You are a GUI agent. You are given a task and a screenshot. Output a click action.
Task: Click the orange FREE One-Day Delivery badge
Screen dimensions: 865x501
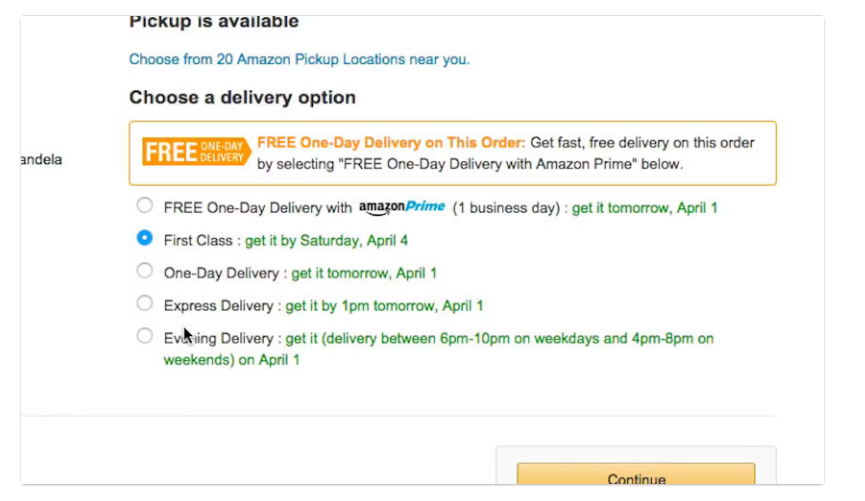click(196, 151)
